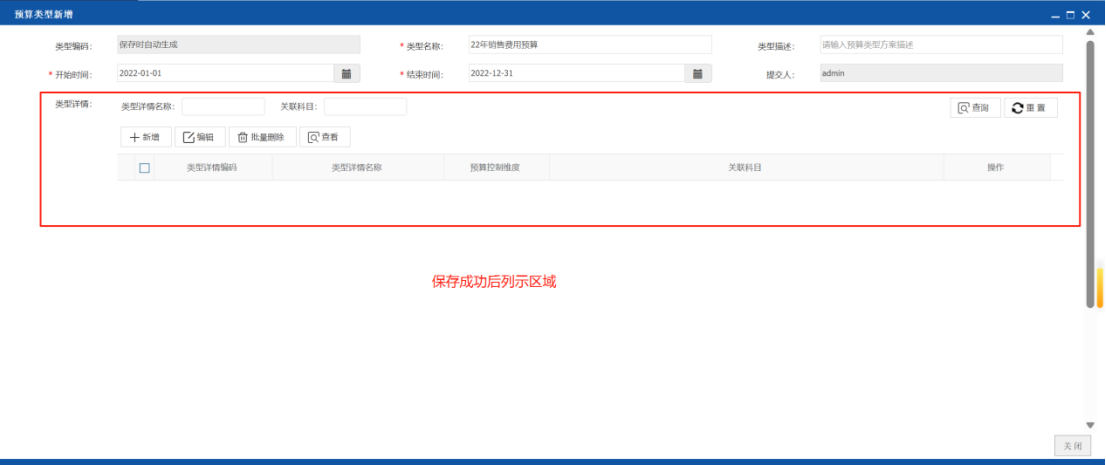Click the vertical scrollbar thumb
The width and height of the screenshot is (1106, 465).
pos(1090,174)
